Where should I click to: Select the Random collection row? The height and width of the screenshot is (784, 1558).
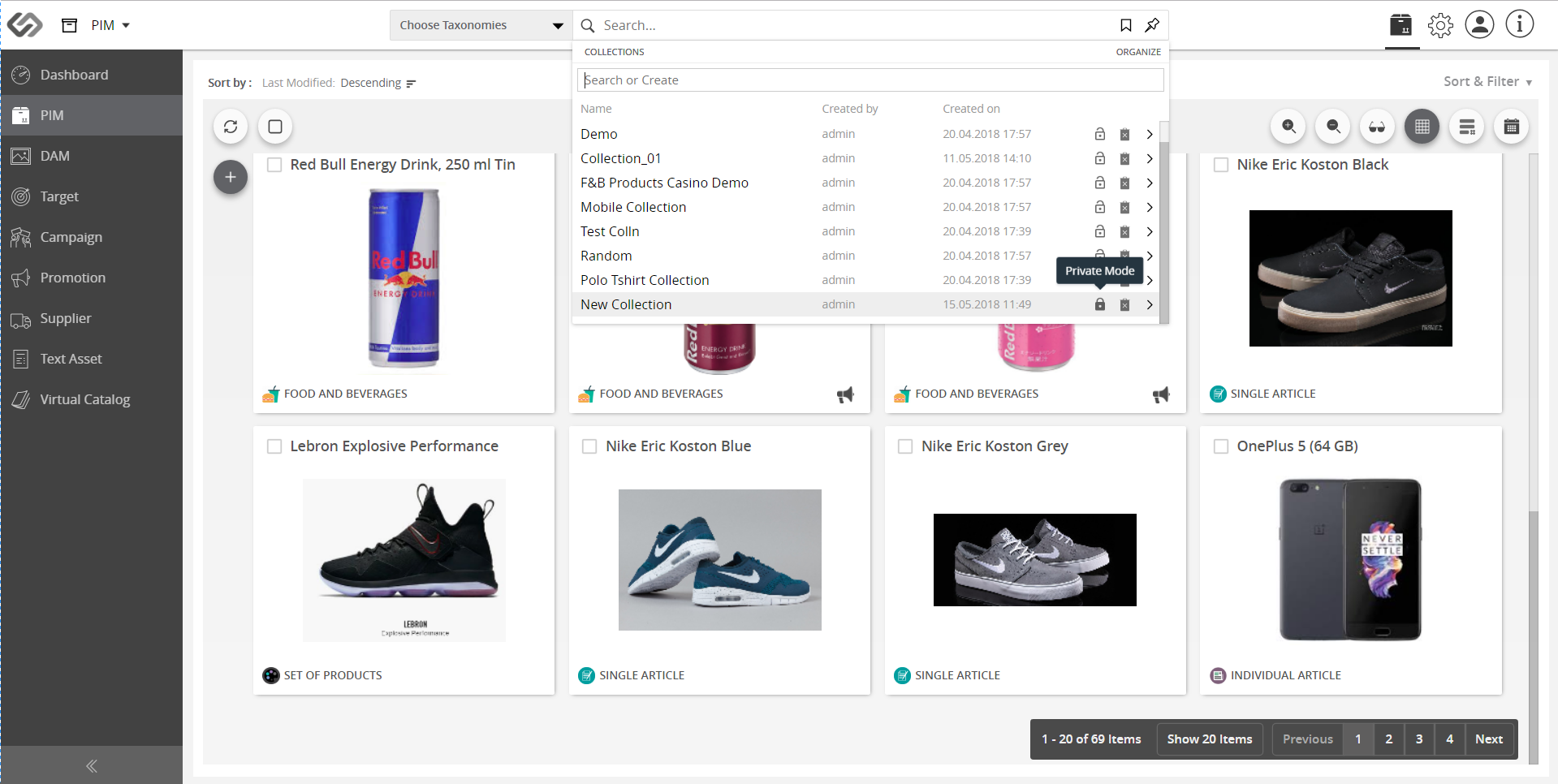click(x=866, y=256)
